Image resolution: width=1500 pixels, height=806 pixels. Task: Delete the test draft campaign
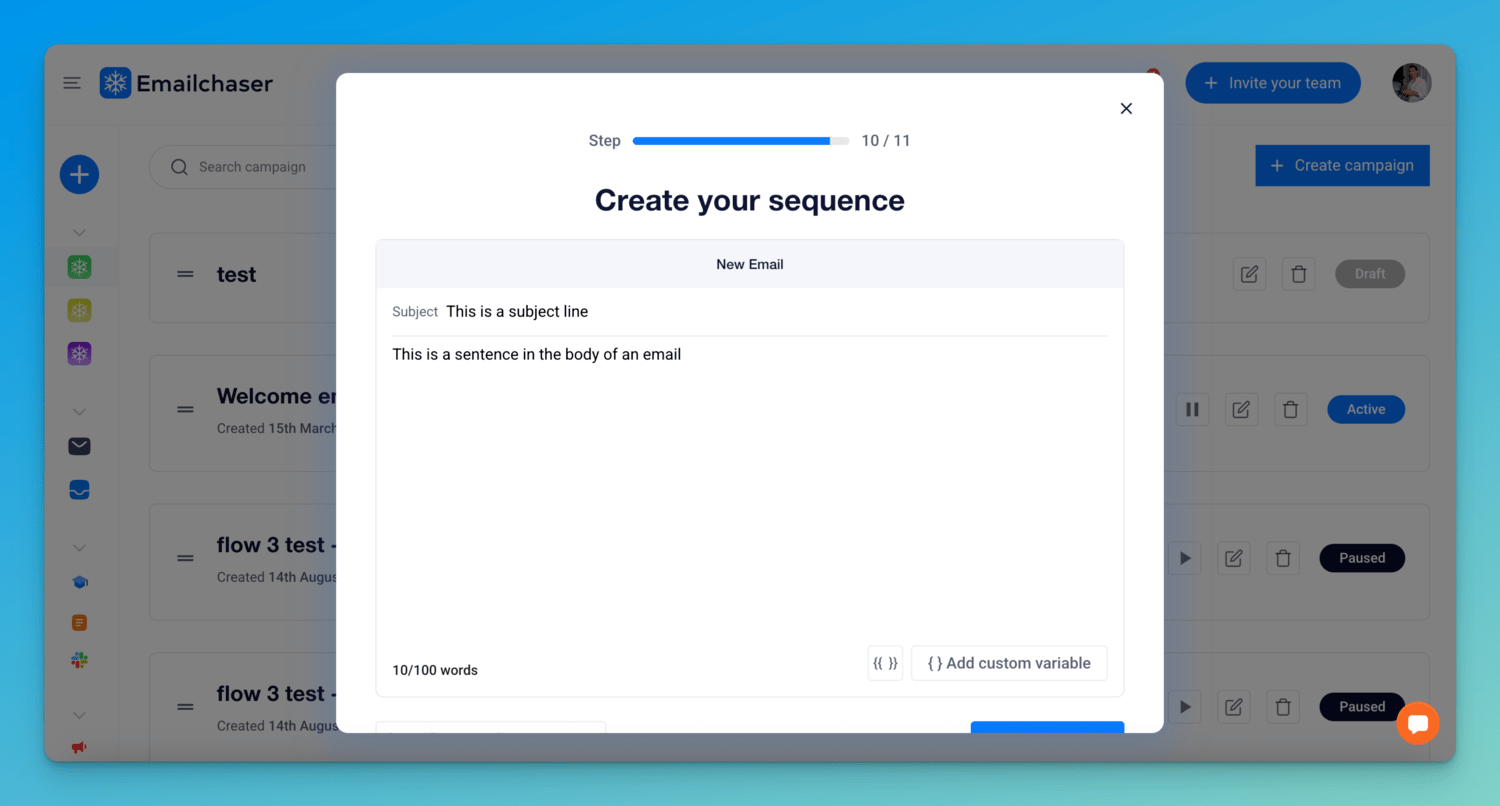[x=1298, y=274]
